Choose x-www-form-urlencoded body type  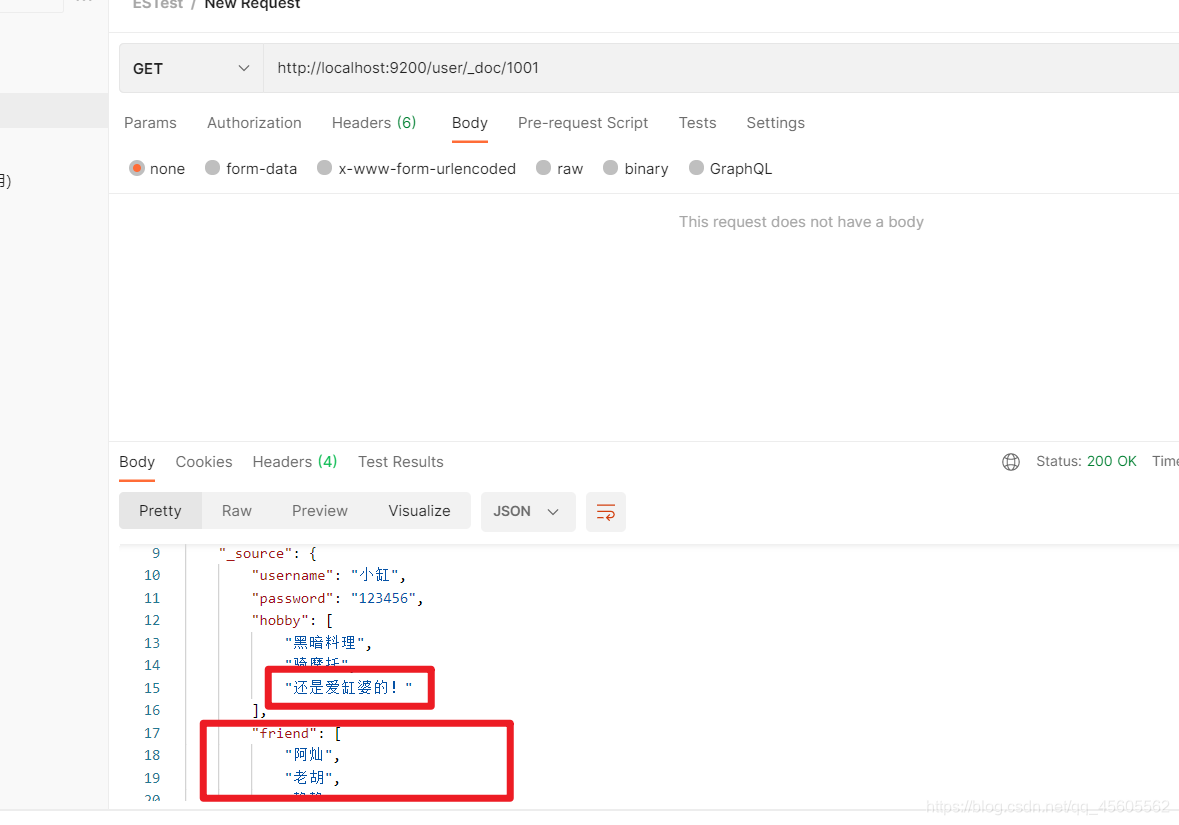click(x=417, y=168)
